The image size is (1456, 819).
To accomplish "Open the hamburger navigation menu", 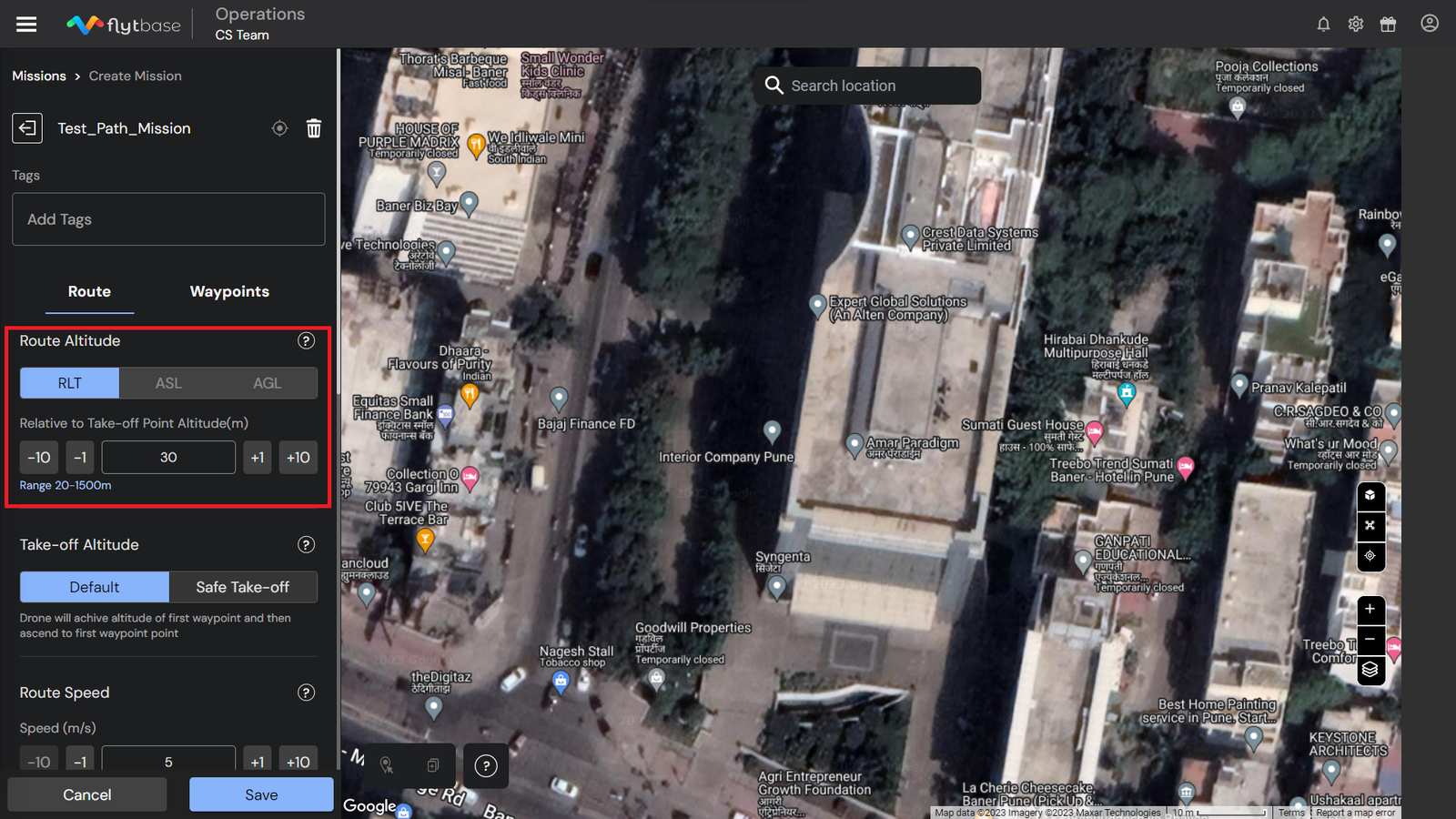I will pos(26,25).
